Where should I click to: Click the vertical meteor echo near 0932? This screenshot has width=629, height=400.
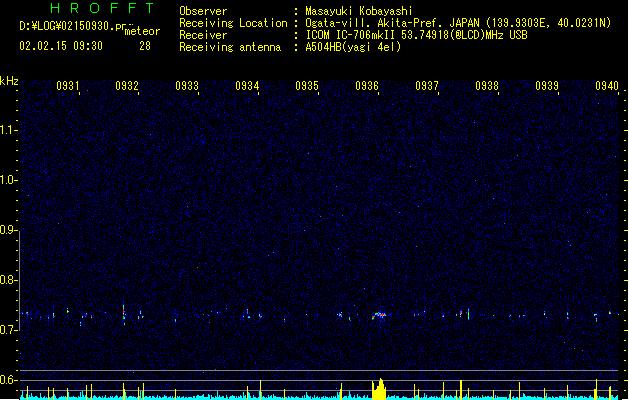tap(124, 315)
